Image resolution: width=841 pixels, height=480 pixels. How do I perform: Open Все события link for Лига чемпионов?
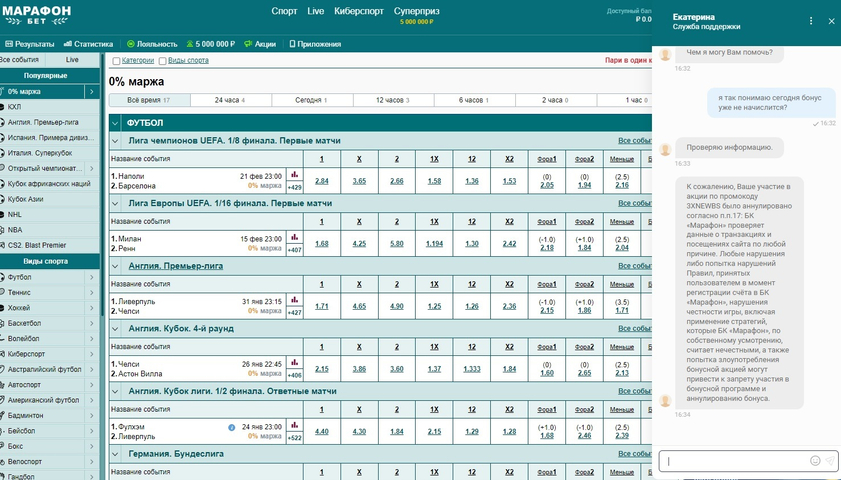pos(635,141)
